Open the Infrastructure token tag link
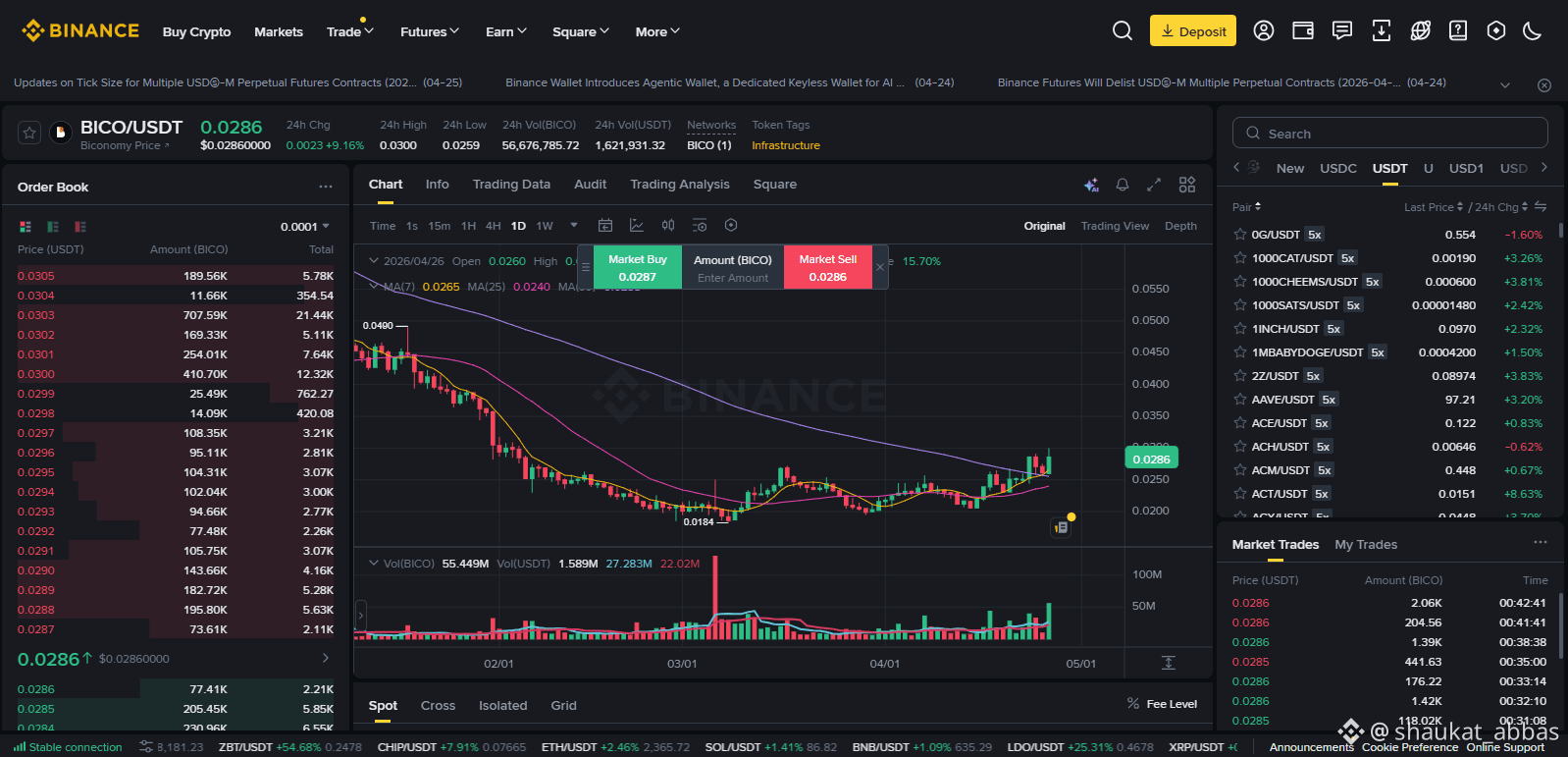 tap(786, 145)
